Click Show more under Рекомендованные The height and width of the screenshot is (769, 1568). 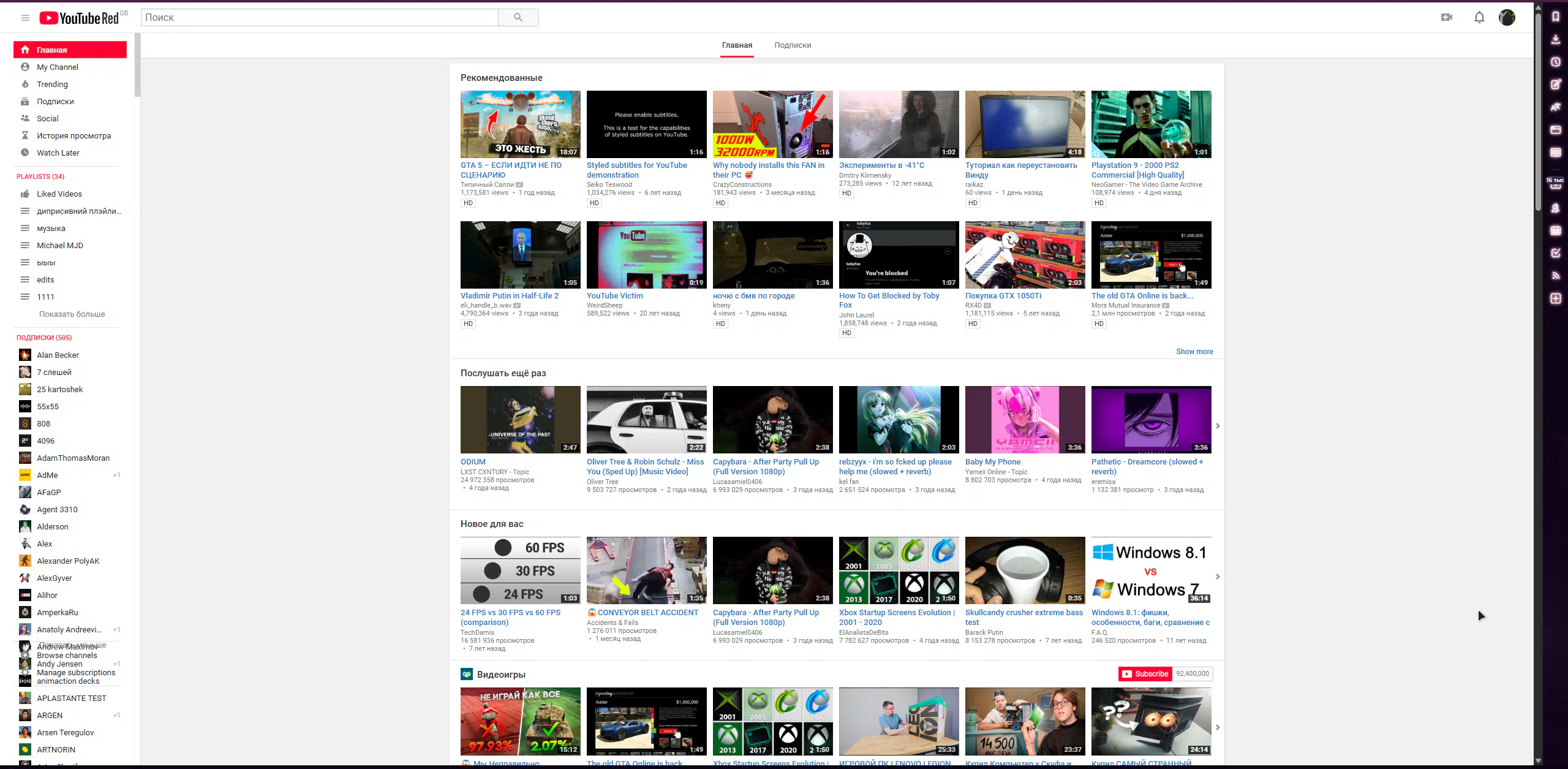click(1194, 352)
